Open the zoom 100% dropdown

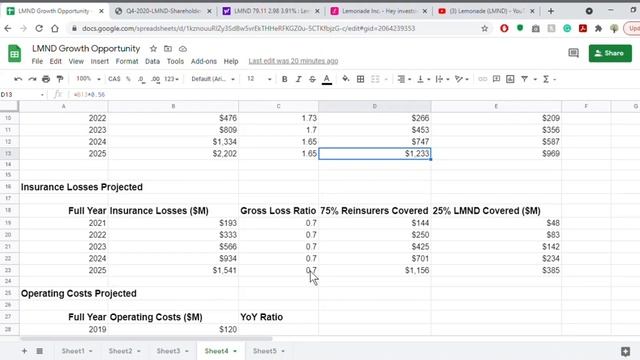(88, 79)
